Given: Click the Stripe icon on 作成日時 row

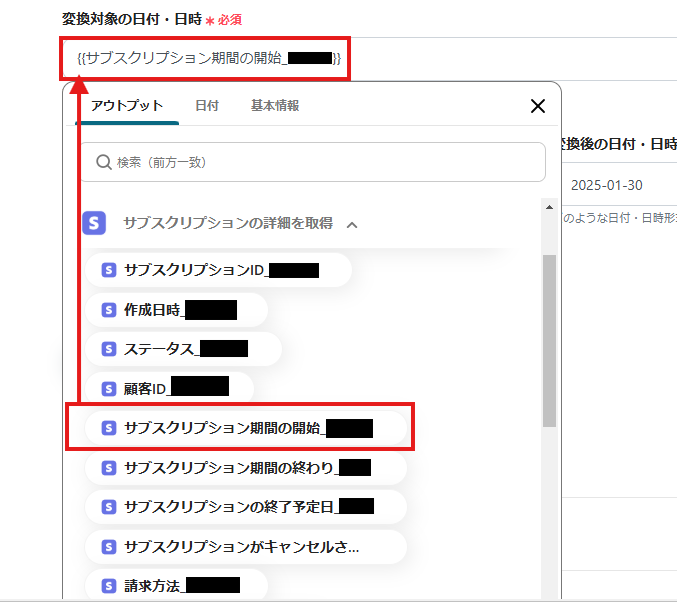Looking at the screenshot, I should pos(109,310).
